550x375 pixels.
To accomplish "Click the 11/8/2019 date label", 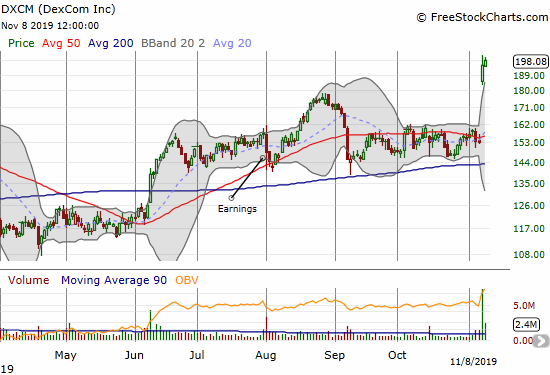I will pyautogui.click(x=474, y=362).
